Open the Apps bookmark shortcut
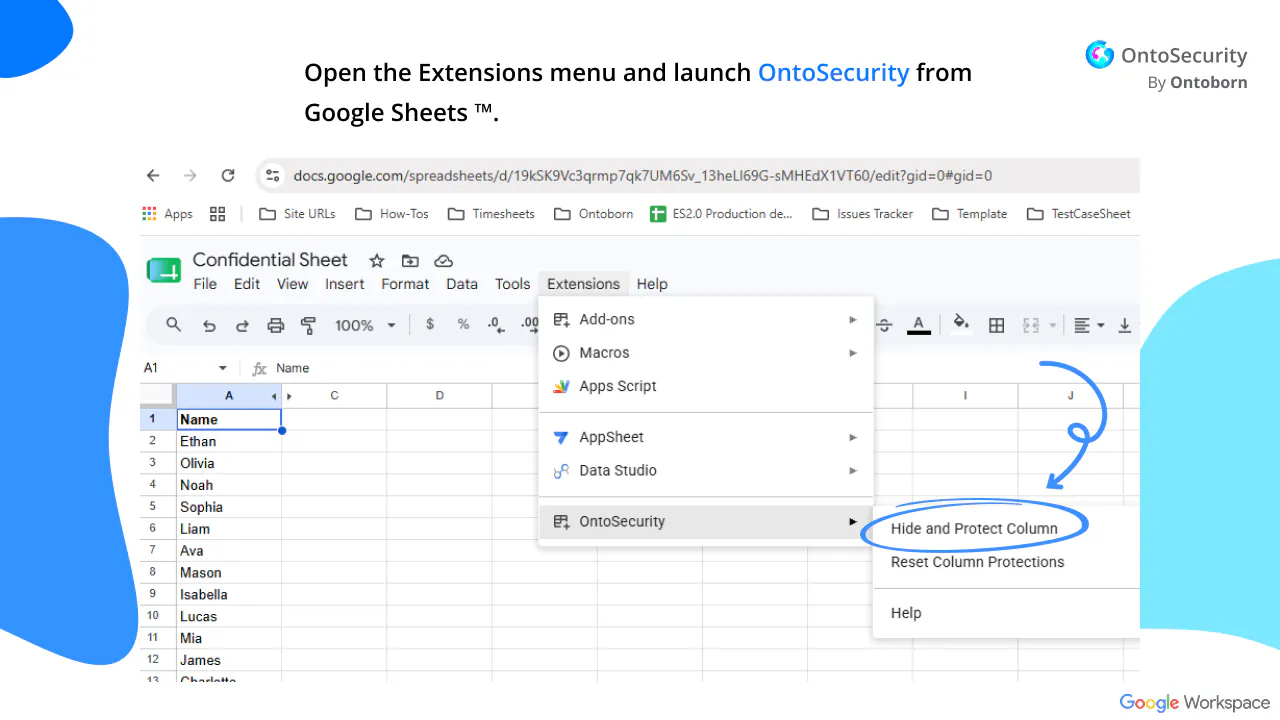The width and height of the screenshot is (1280, 720). click(167, 214)
